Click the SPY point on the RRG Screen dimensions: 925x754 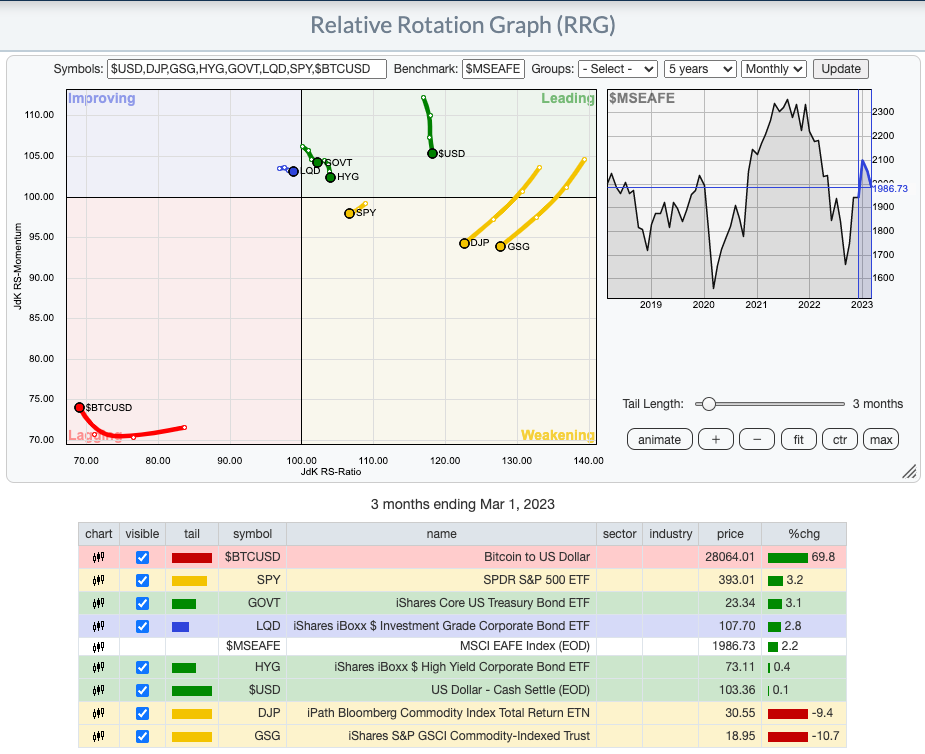pos(350,213)
